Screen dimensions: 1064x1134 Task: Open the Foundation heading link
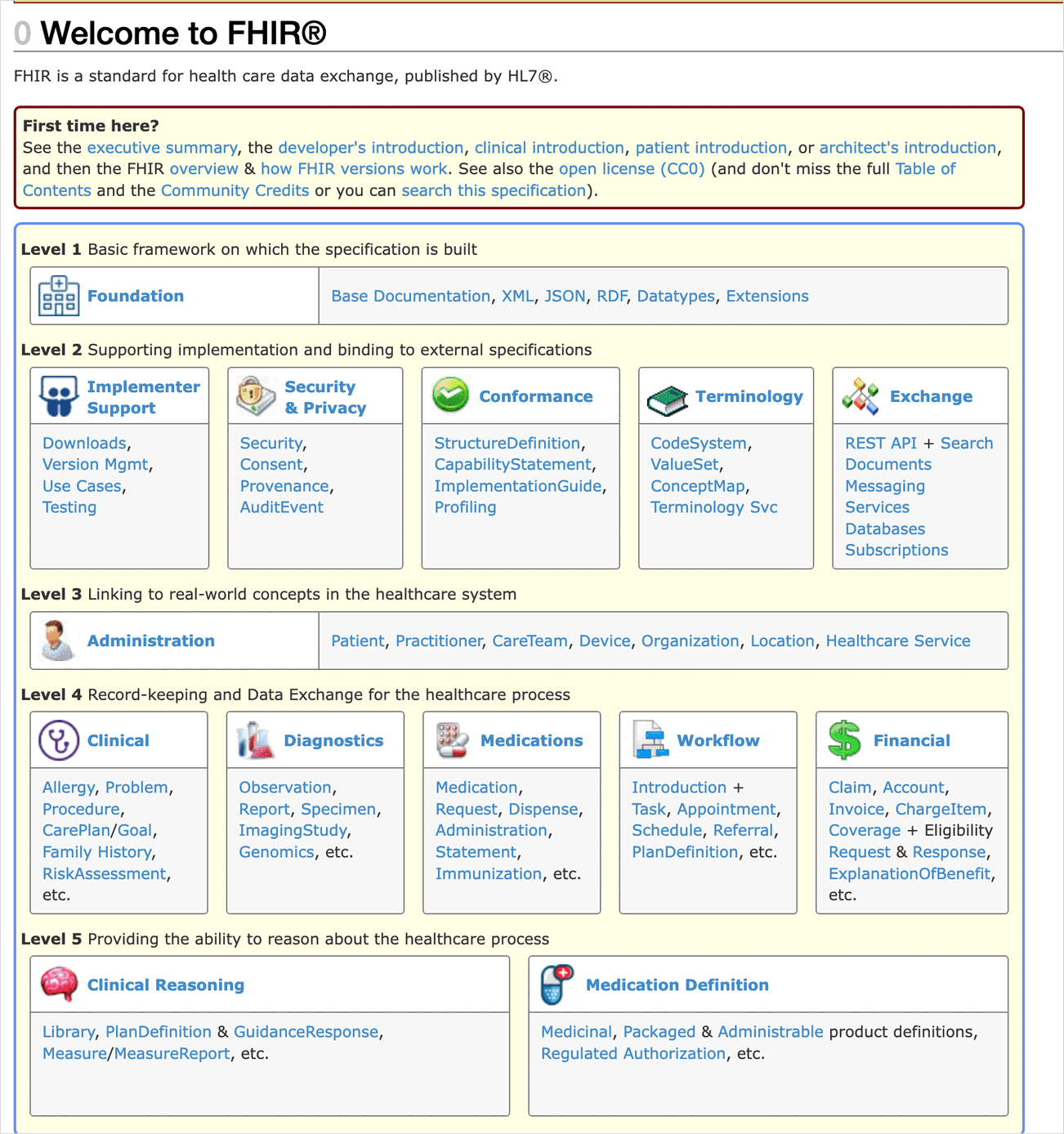(136, 296)
